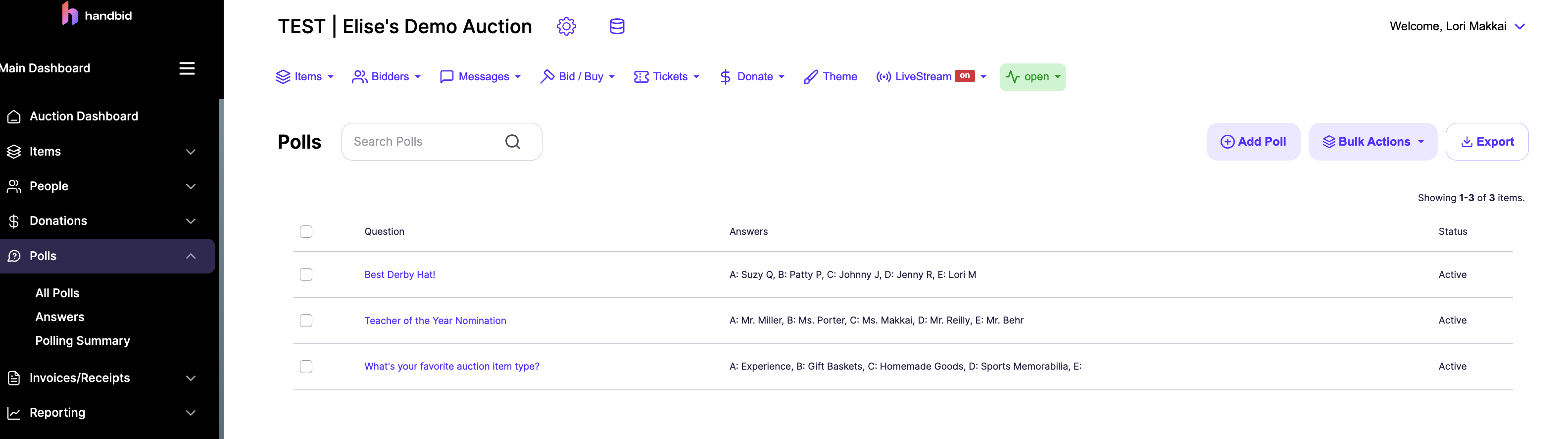Check the box for favorite auction item type poll
The width and height of the screenshot is (1568, 439).
click(x=306, y=367)
